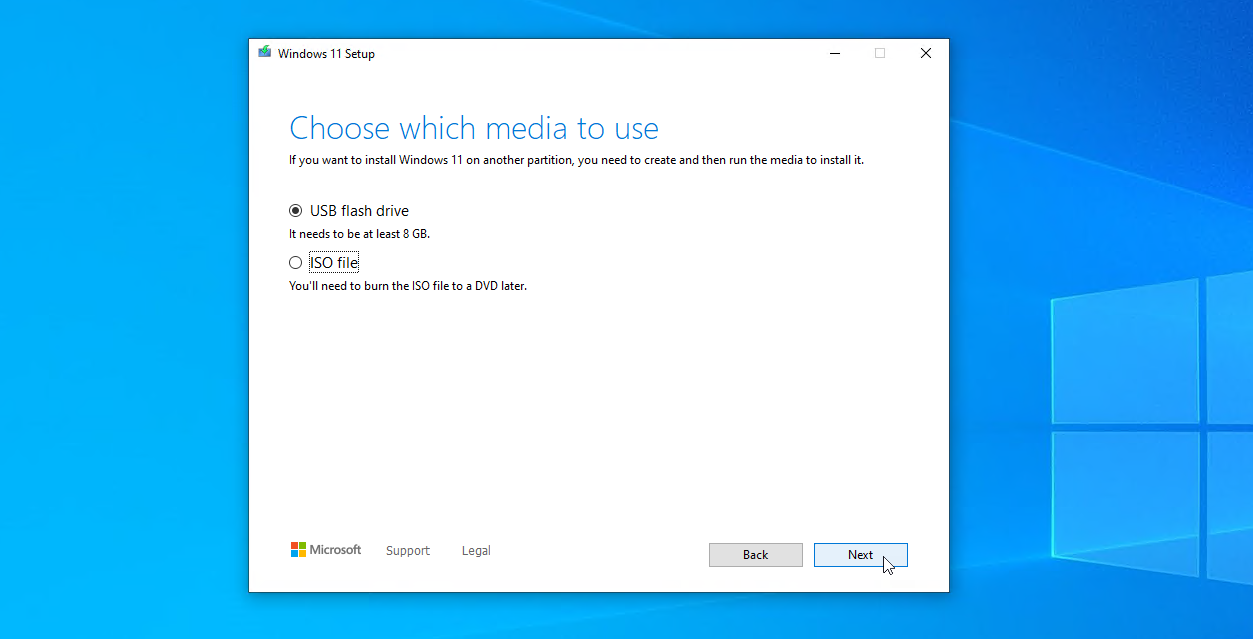Click the Windows 11 Setup title bar icon
This screenshot has width=1253, height=639.
click(265, 53)
